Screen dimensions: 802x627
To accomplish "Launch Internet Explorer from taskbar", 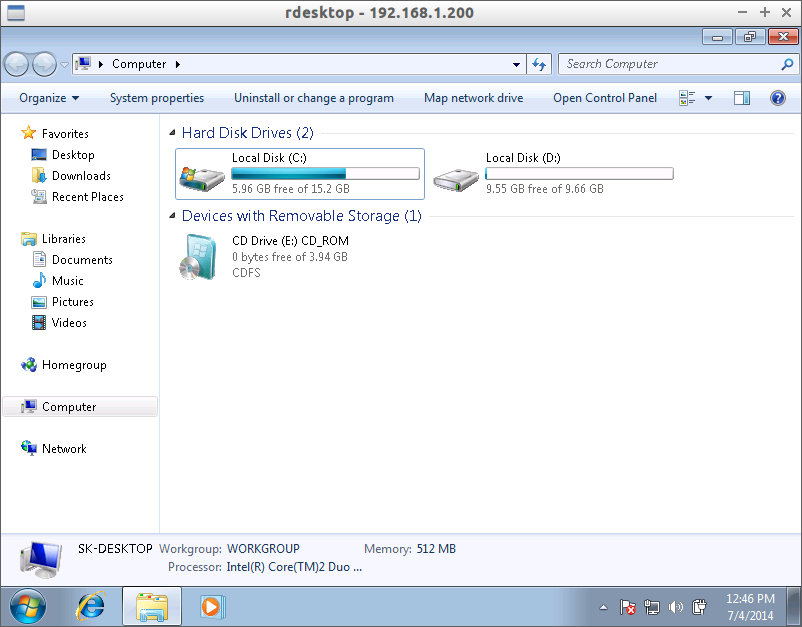I will (x=91, y=607).
